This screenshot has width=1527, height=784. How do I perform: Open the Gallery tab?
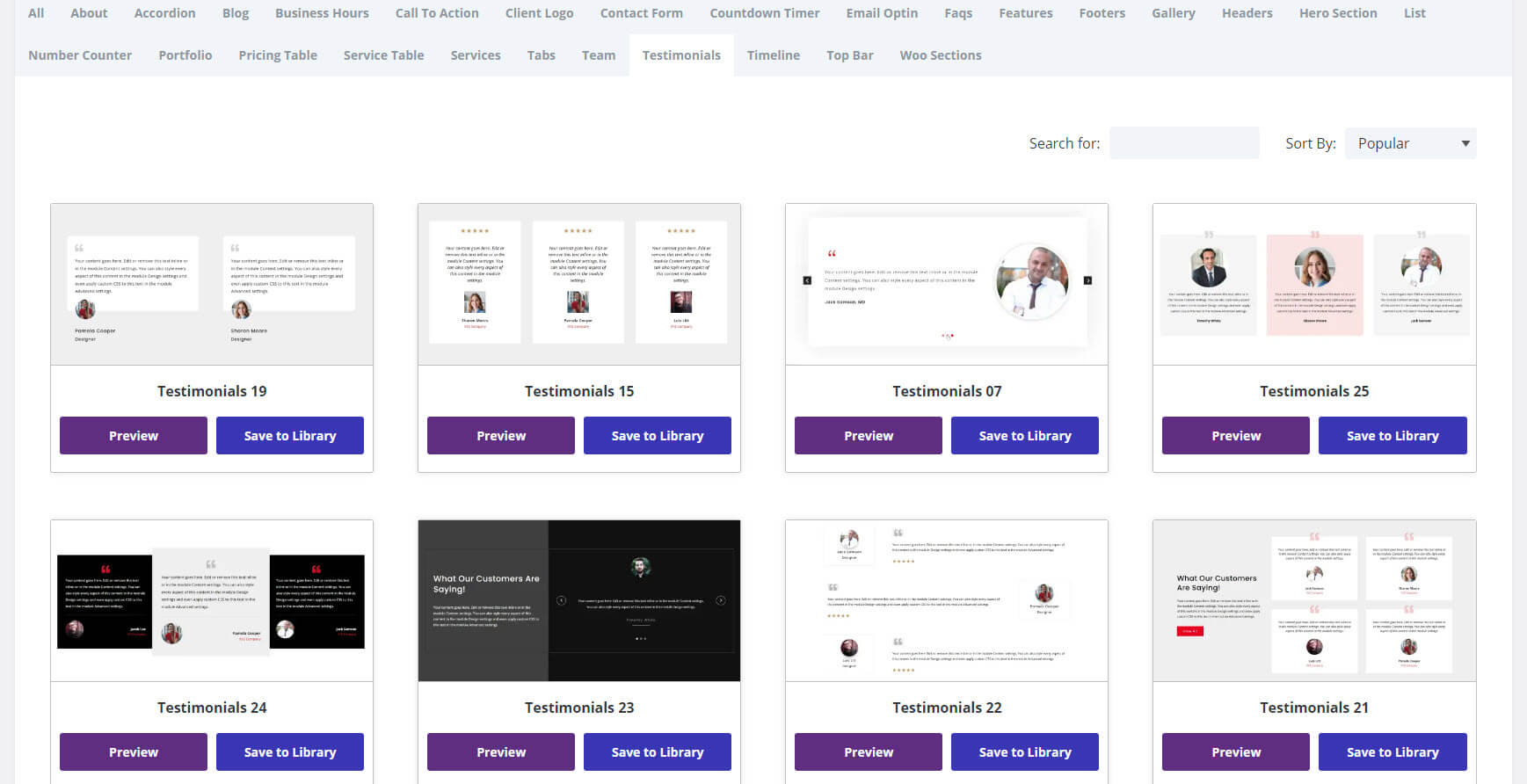(1174, 13)
